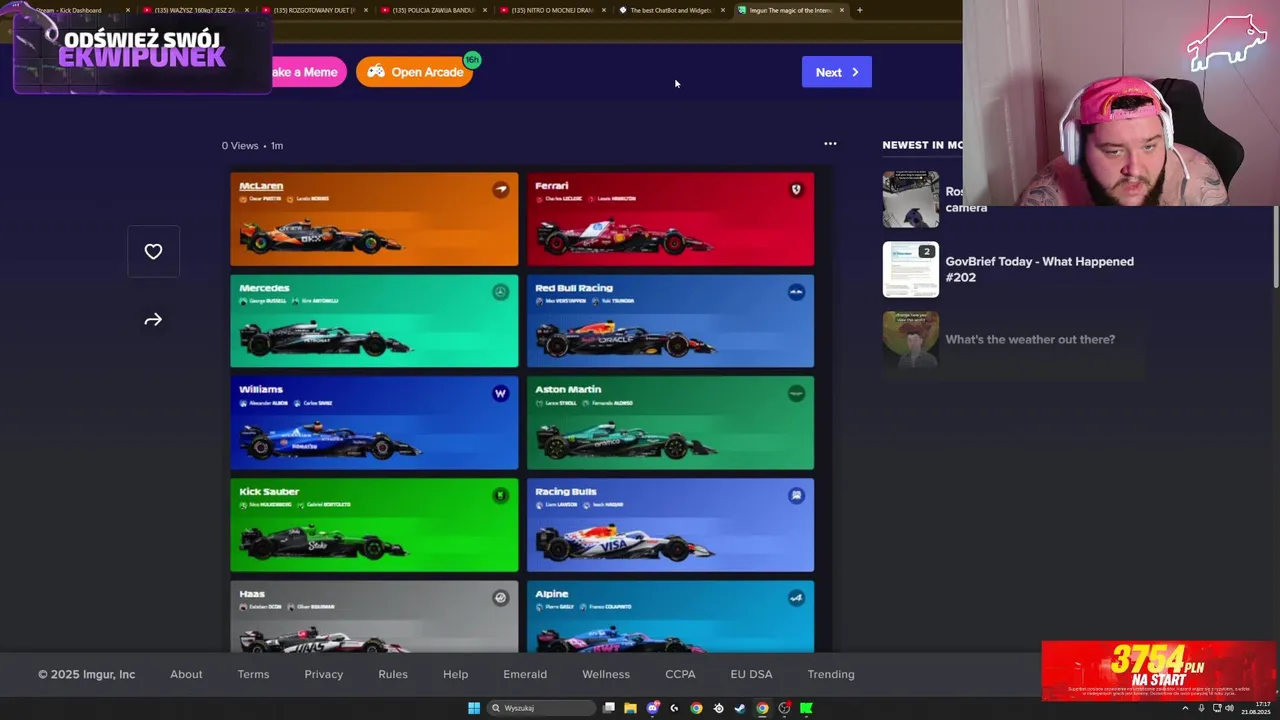The width and height of the screenshot is (1280, 720).
Task: Open the What's the weather out there post
Action: tap(1030, 339)
